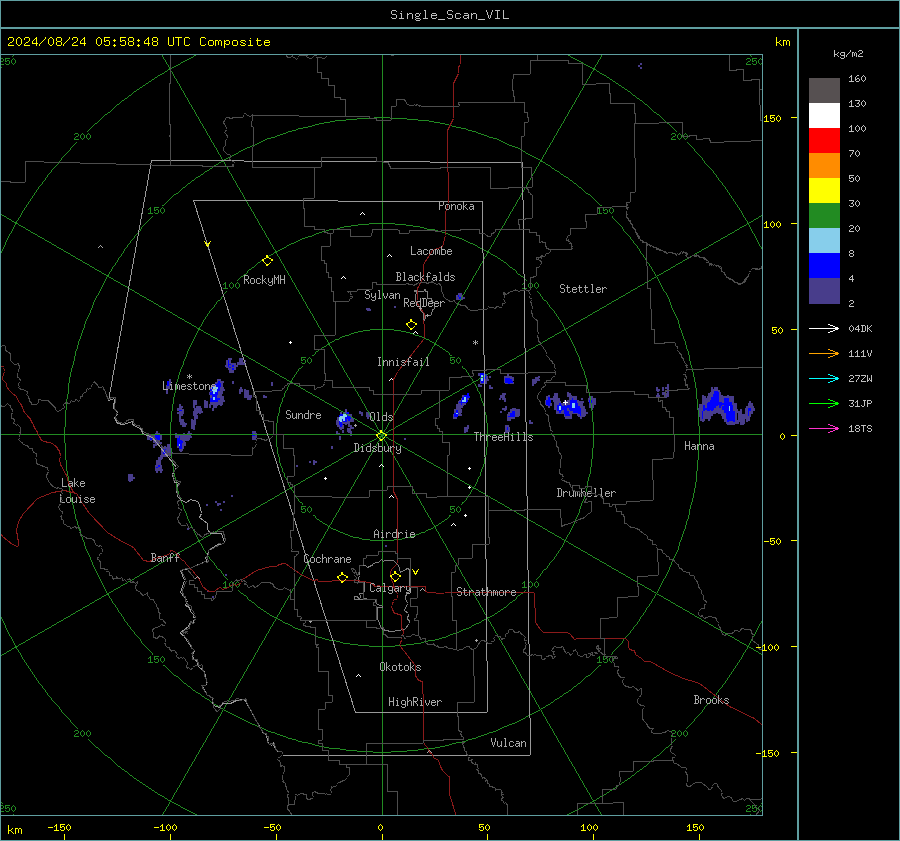Click the RockyMH label

(x=264, y=280)
